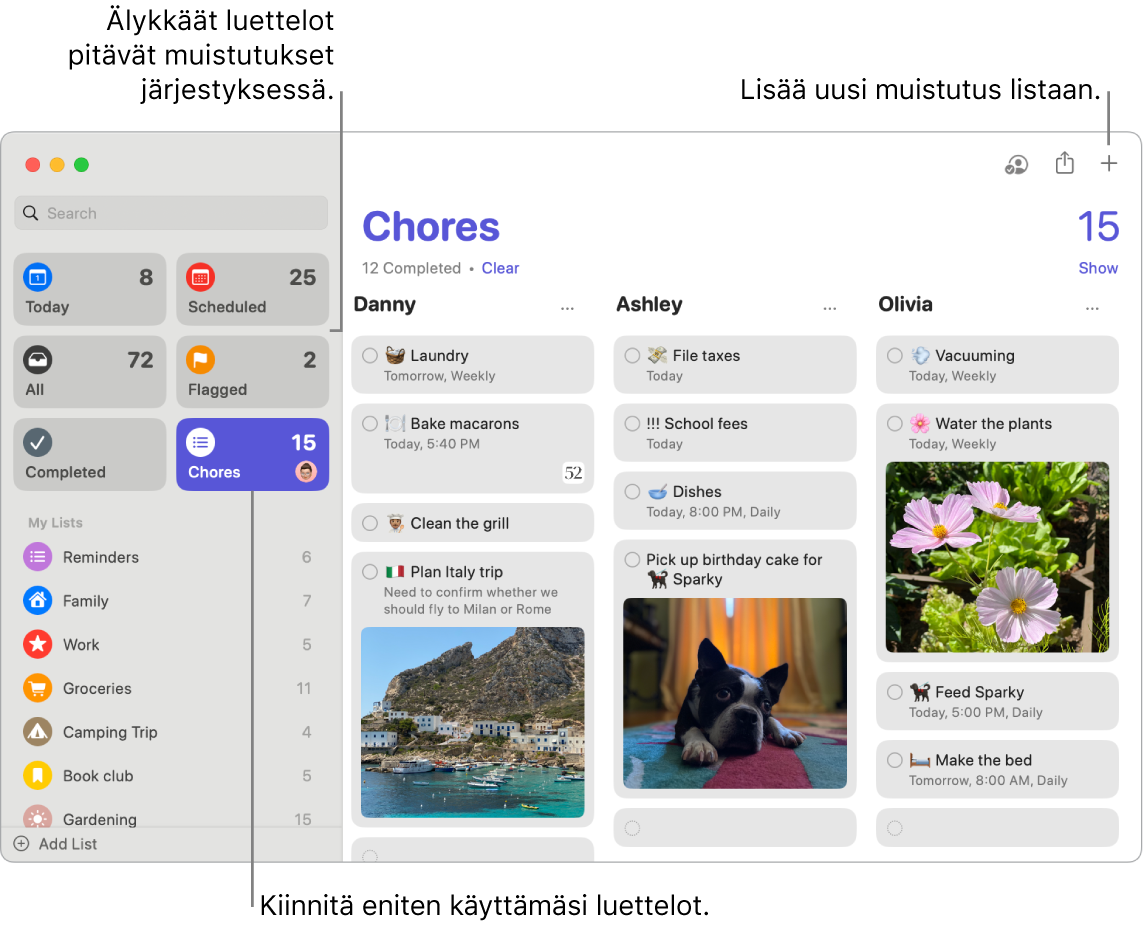This screenshot has width=1144, height=928.
Task: Click the Share icon at the top right
Action: click(1063, 163)
